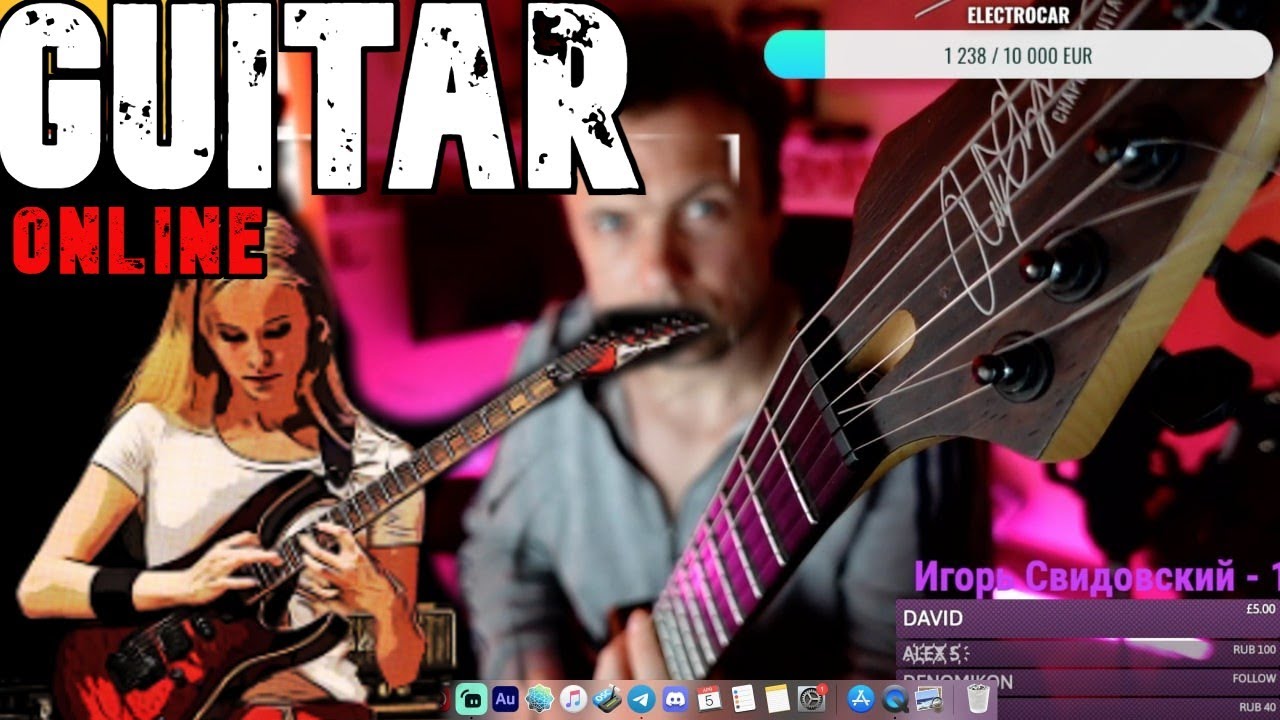Click the Electrocar donation progress bar
1280x720 pixels.
tap(1018, 55)
